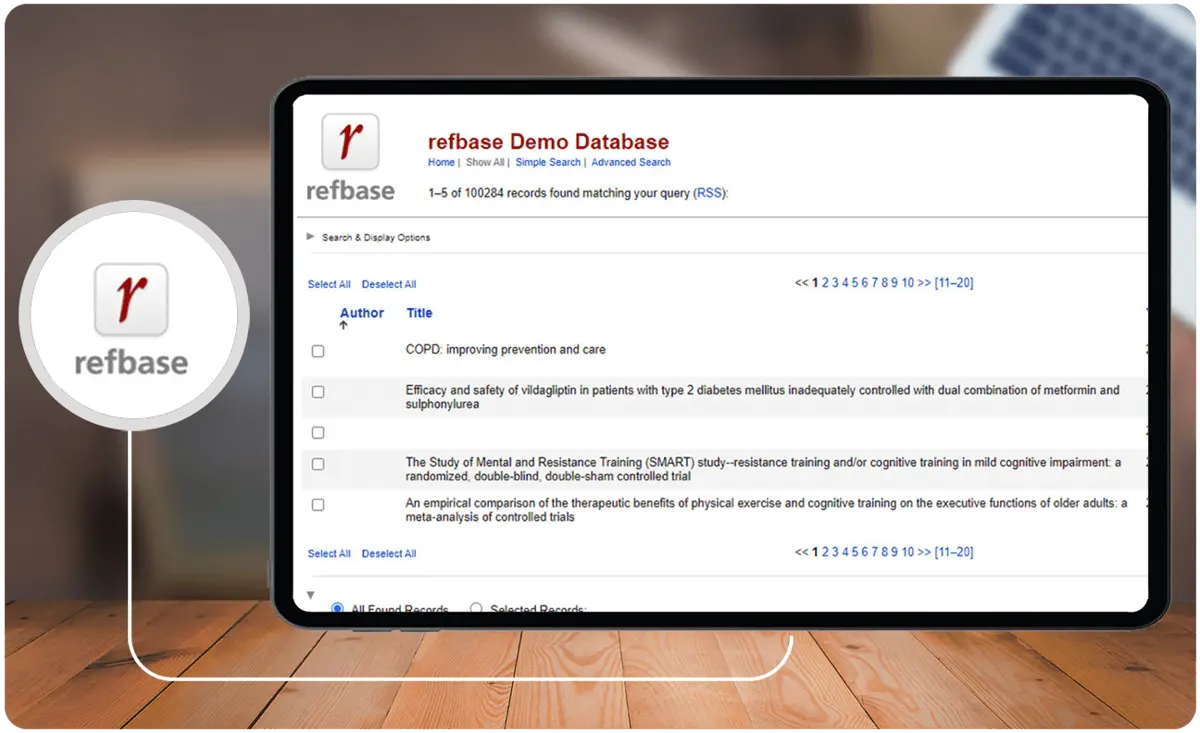Click the >> next arrow in the lower pagination

click(924, 552)
